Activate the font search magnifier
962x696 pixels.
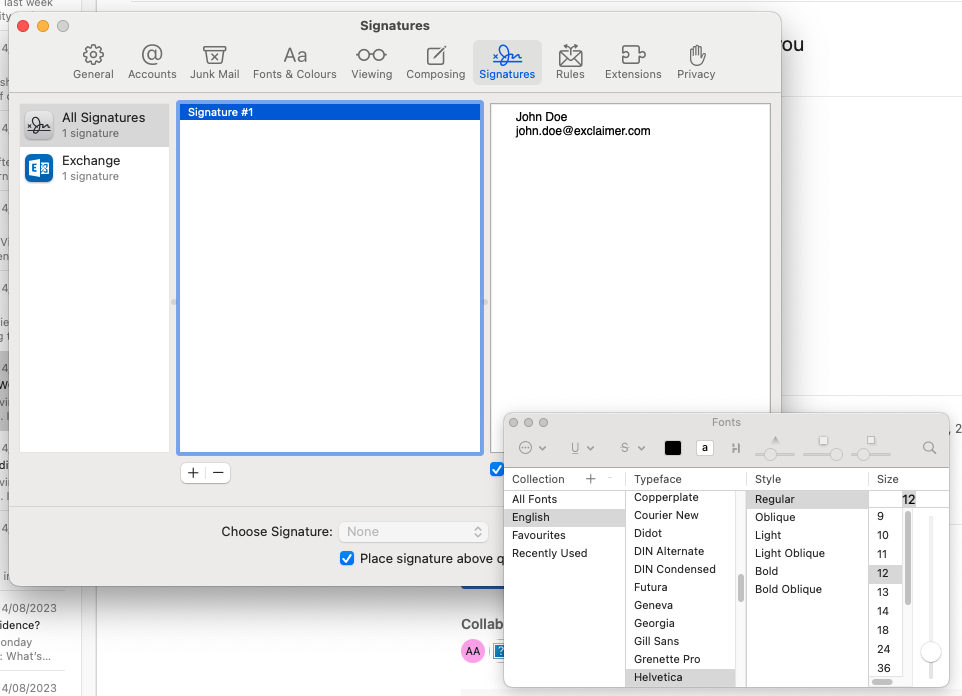coord(929,448)
